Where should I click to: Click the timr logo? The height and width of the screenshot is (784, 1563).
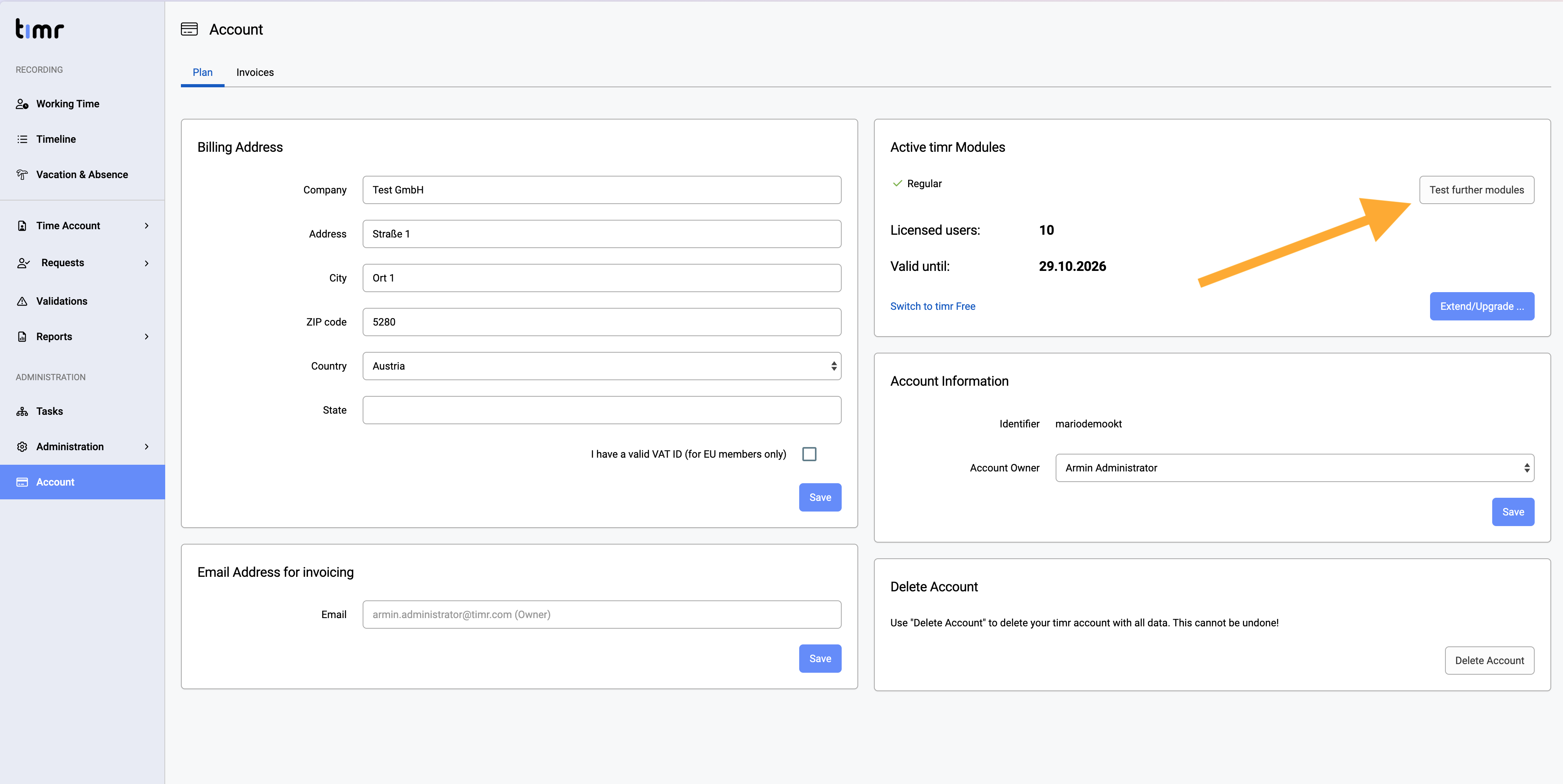(39, 28)
